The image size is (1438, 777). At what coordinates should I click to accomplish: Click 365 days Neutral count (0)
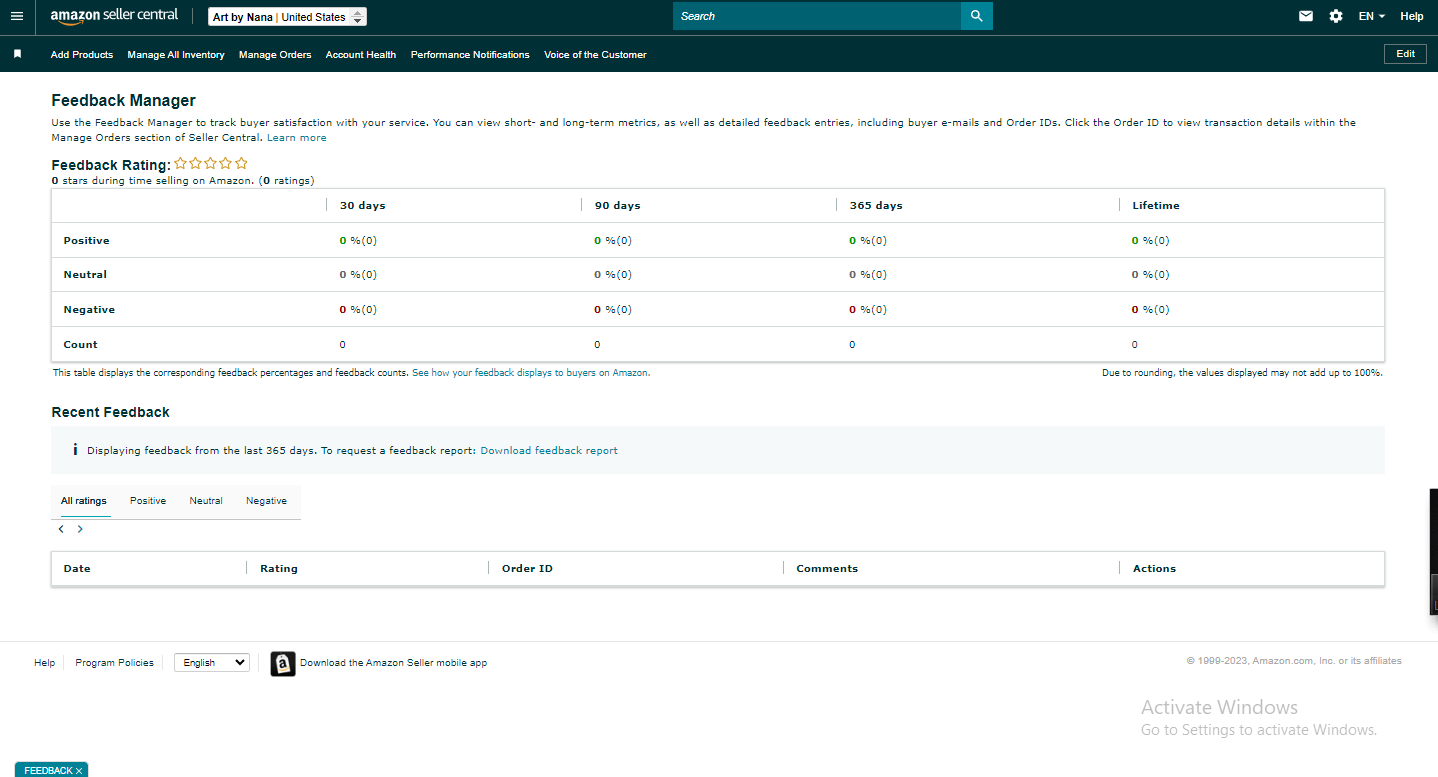point(879,275)
